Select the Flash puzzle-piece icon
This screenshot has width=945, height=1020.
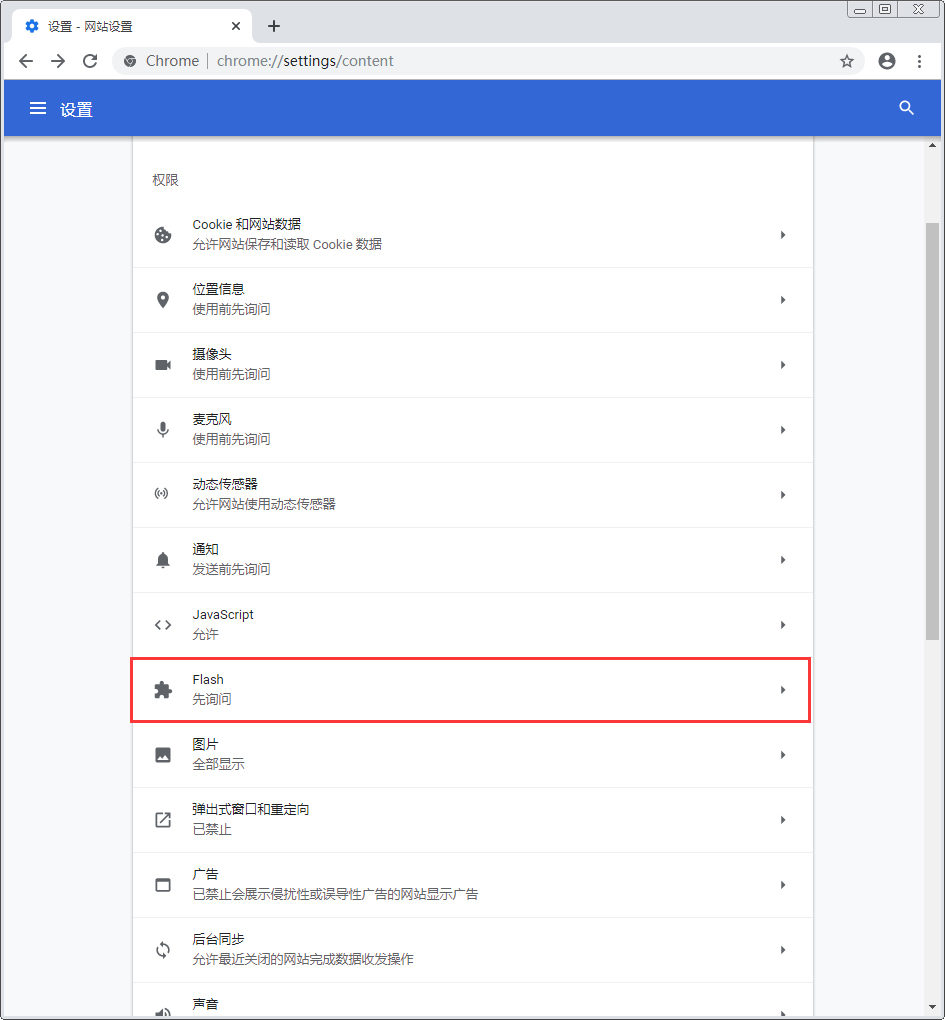[162, 689]
